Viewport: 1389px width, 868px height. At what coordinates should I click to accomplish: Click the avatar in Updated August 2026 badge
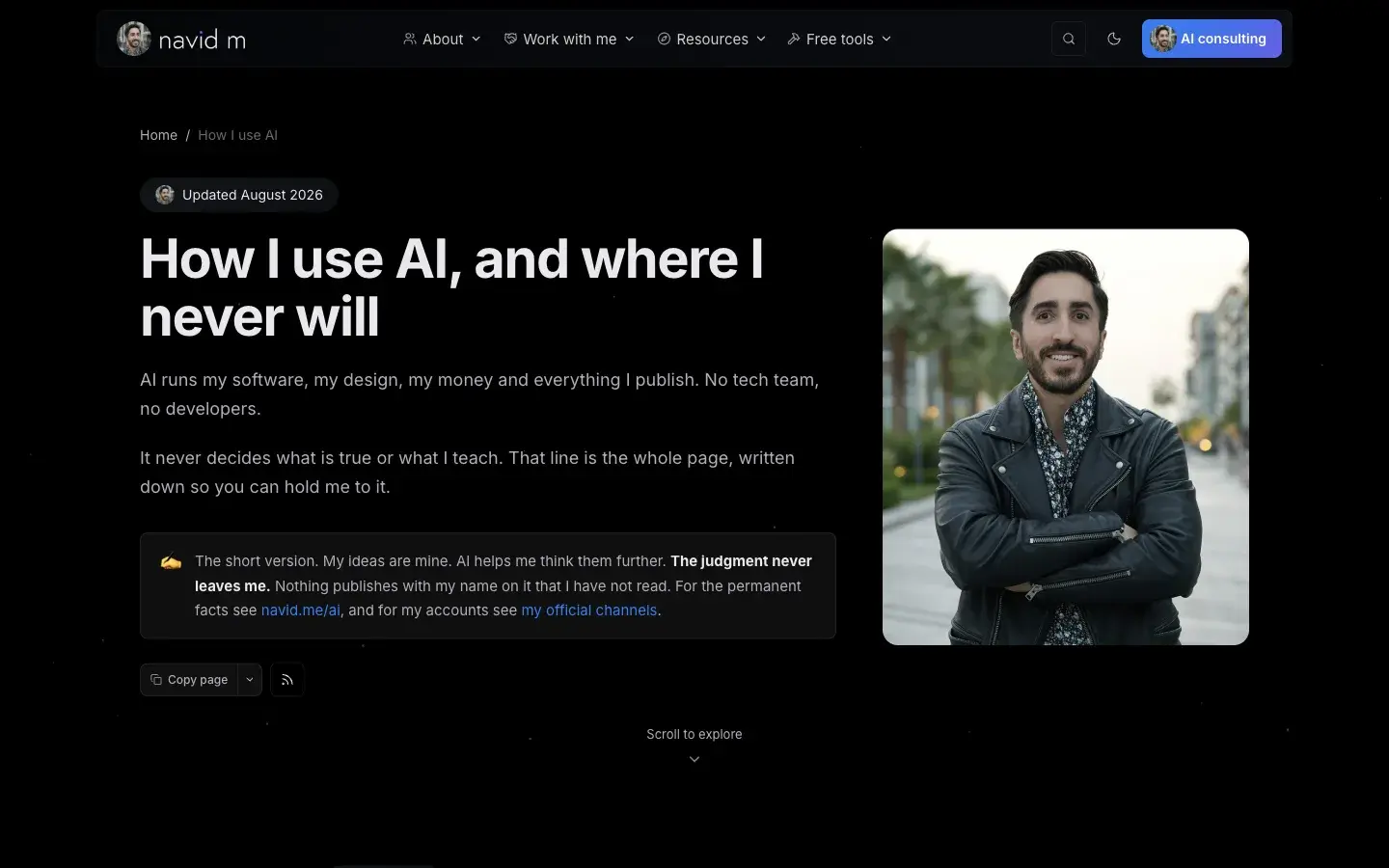coord(165,195)
